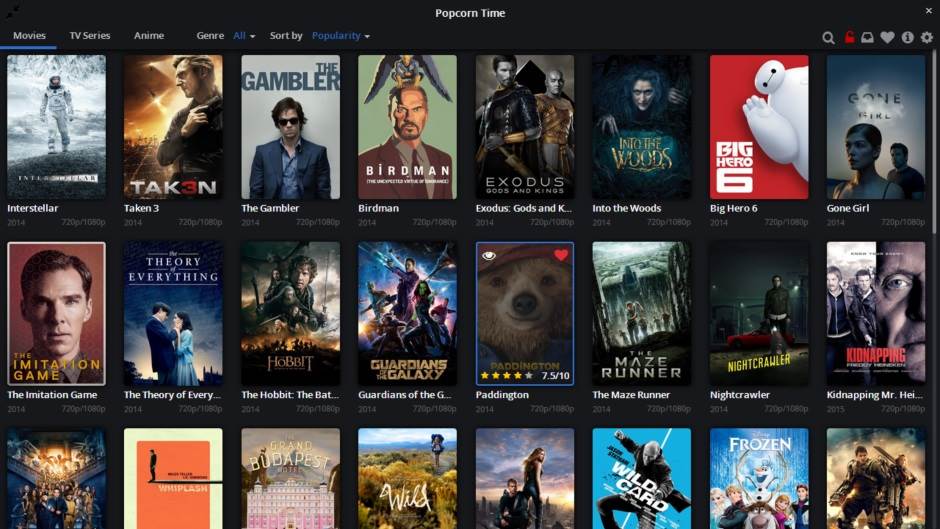
Task: Click the fullscreen arrows icon in title bar
Action: [12, 11]
